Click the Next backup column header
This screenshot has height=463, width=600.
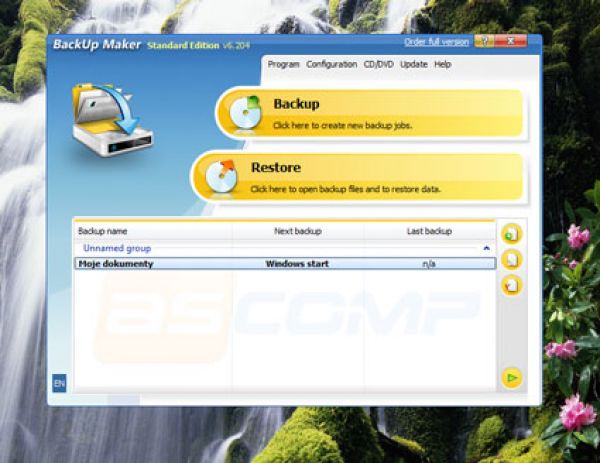point(298,231)
